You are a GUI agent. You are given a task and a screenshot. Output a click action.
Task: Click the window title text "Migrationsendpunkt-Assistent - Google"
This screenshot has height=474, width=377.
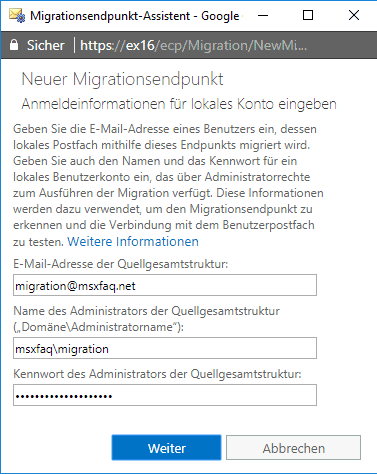[135, 16]
